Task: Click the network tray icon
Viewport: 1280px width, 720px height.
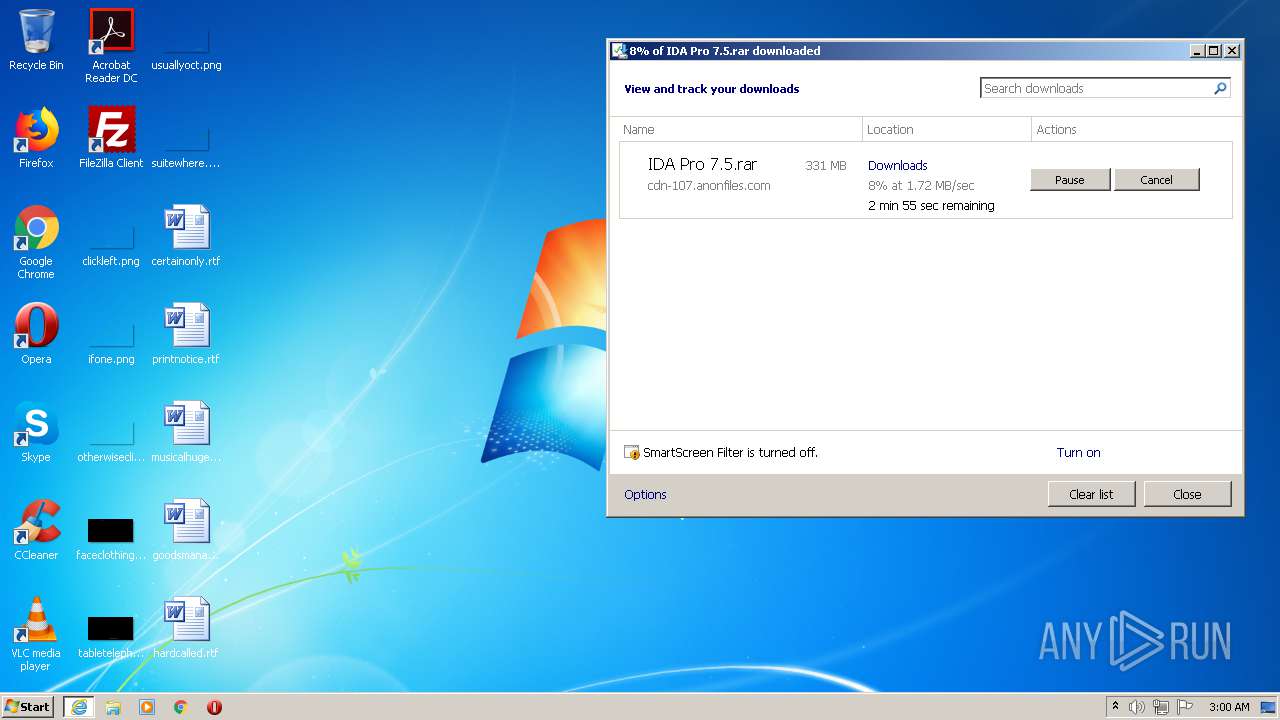Action: pyautogui.click(x=1161, y=707)
